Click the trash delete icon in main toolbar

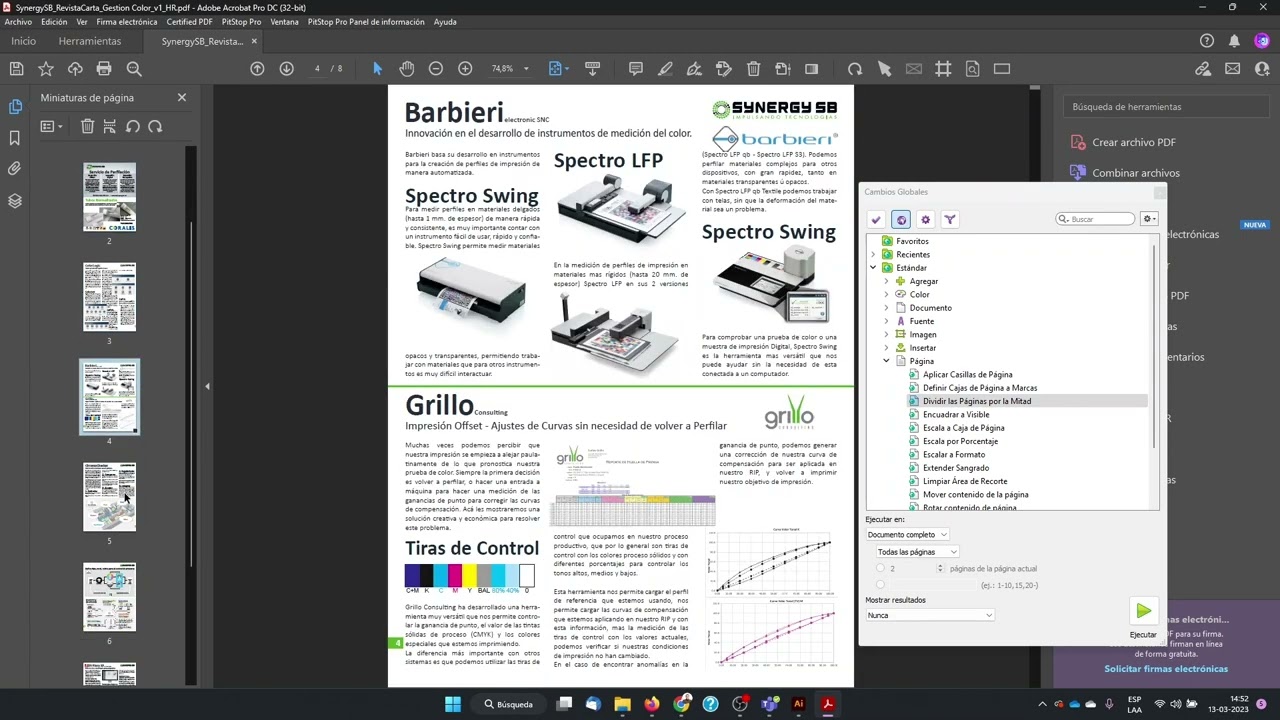click(x=754, y=69)
